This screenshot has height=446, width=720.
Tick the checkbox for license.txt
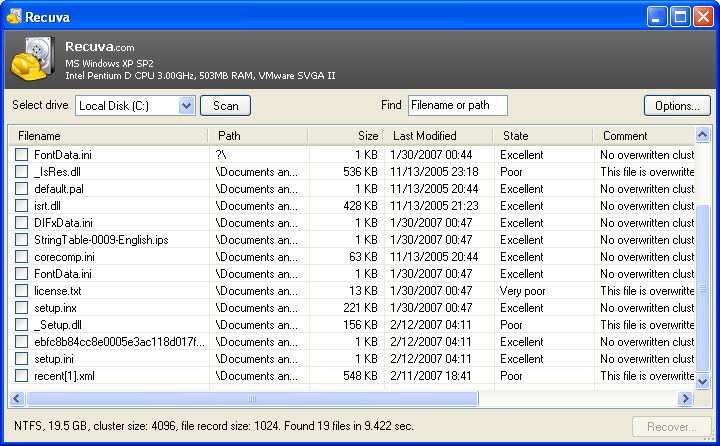[21, 291]
